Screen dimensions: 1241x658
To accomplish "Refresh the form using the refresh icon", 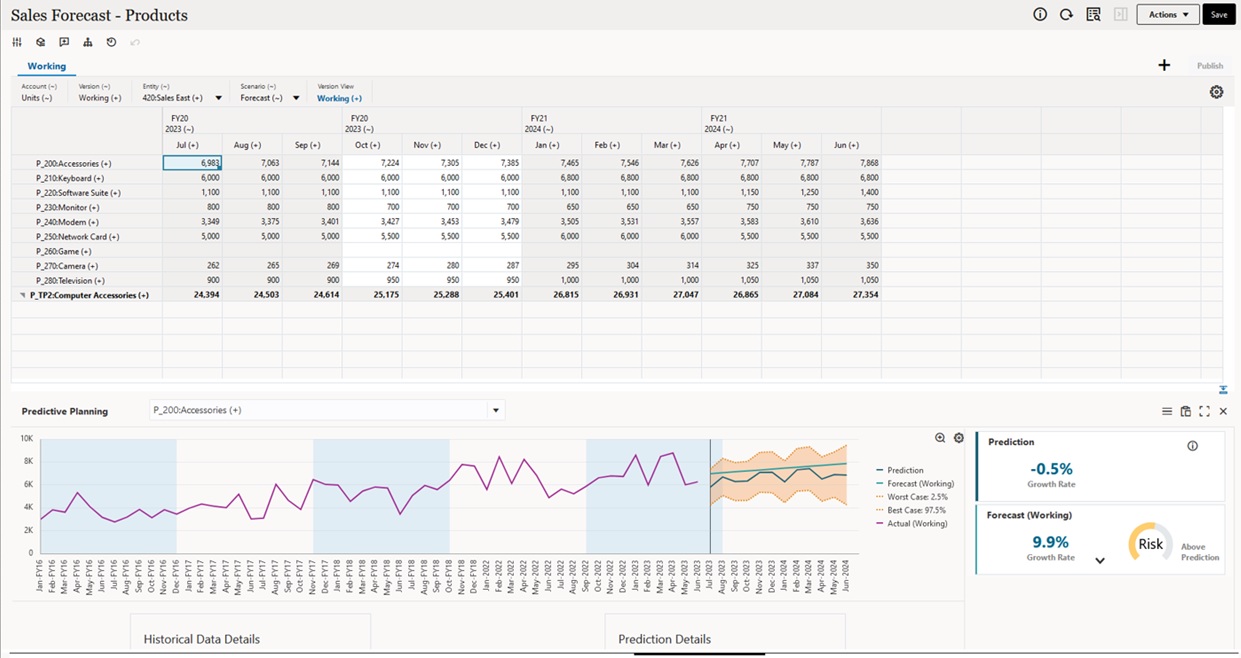I will [x=1067, y=14].
